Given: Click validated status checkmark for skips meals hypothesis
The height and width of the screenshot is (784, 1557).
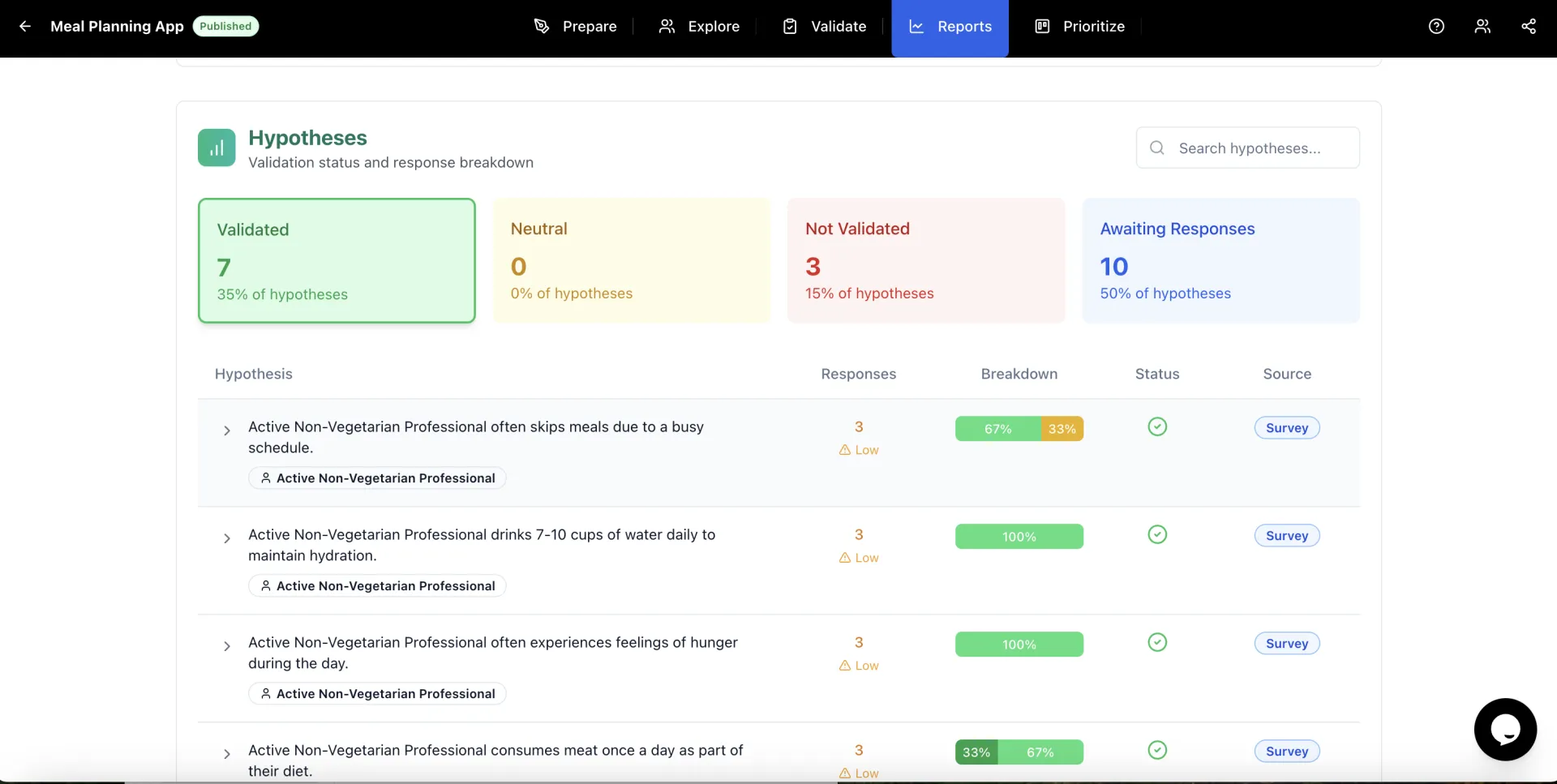Looking at the screenshot, I should click(1157, 426).
